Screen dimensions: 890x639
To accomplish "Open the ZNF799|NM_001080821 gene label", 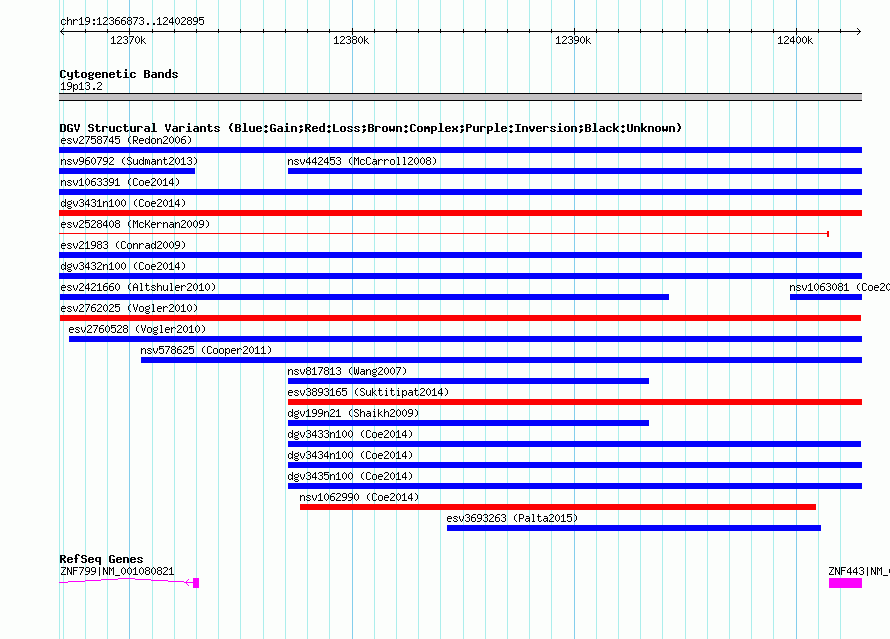I will (117, 571).
